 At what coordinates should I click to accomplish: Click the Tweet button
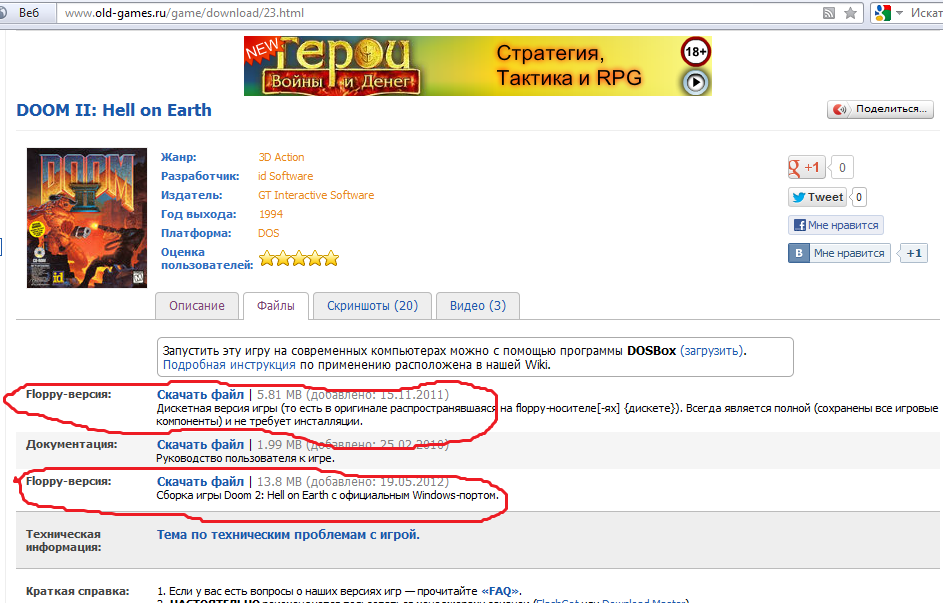(x=817, y=197)
